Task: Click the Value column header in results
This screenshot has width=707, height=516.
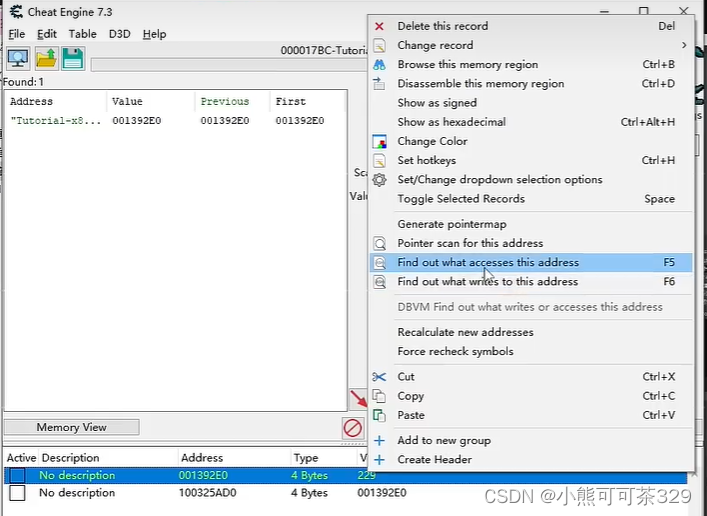Action: tap(151, 101)
